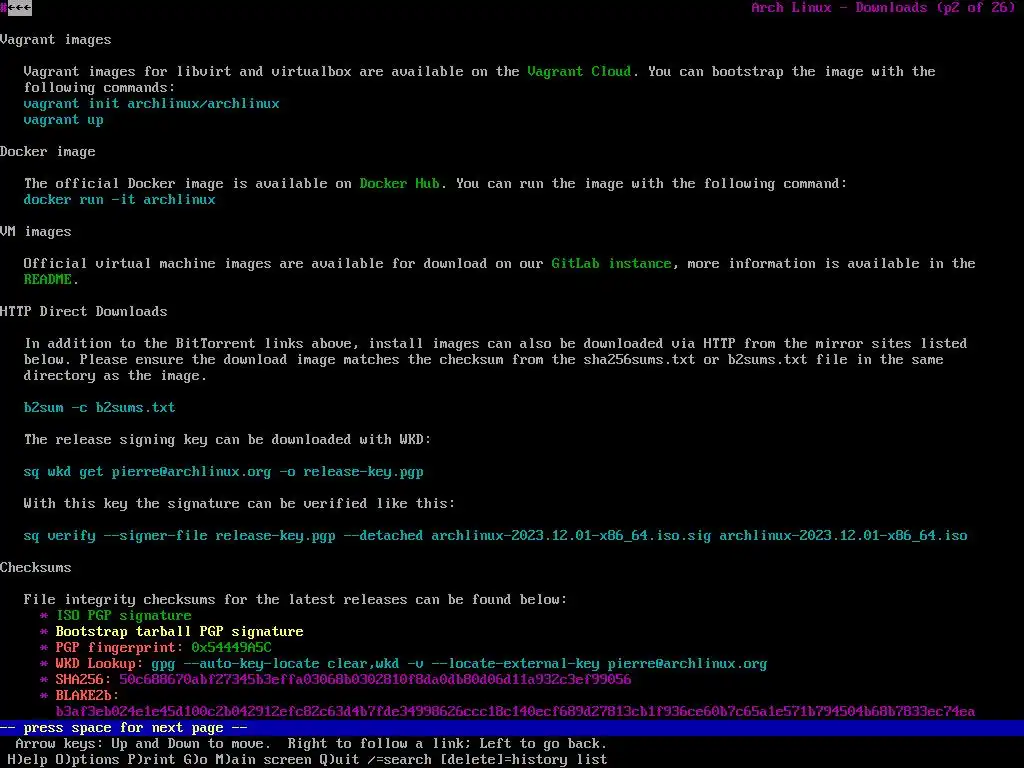Screen dimensions: 1024x768
Task: Click '[delete]=history list' in bottom menu
Action: [523, 760]
